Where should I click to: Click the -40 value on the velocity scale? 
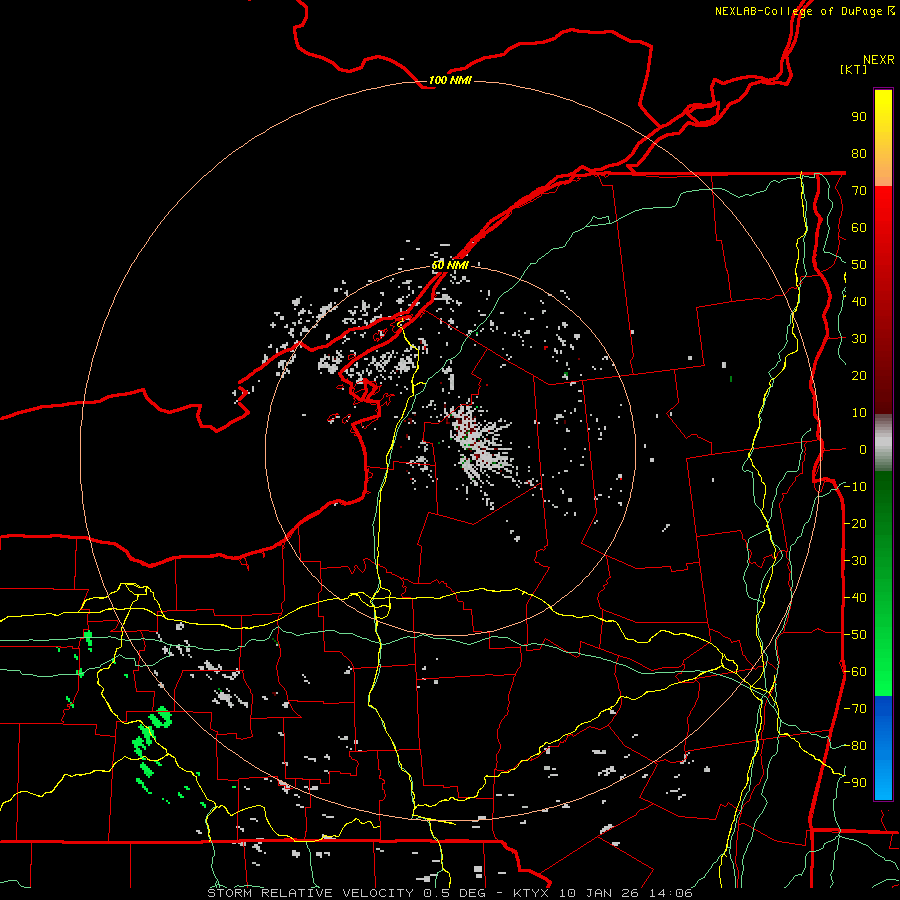tap(855, 598)
